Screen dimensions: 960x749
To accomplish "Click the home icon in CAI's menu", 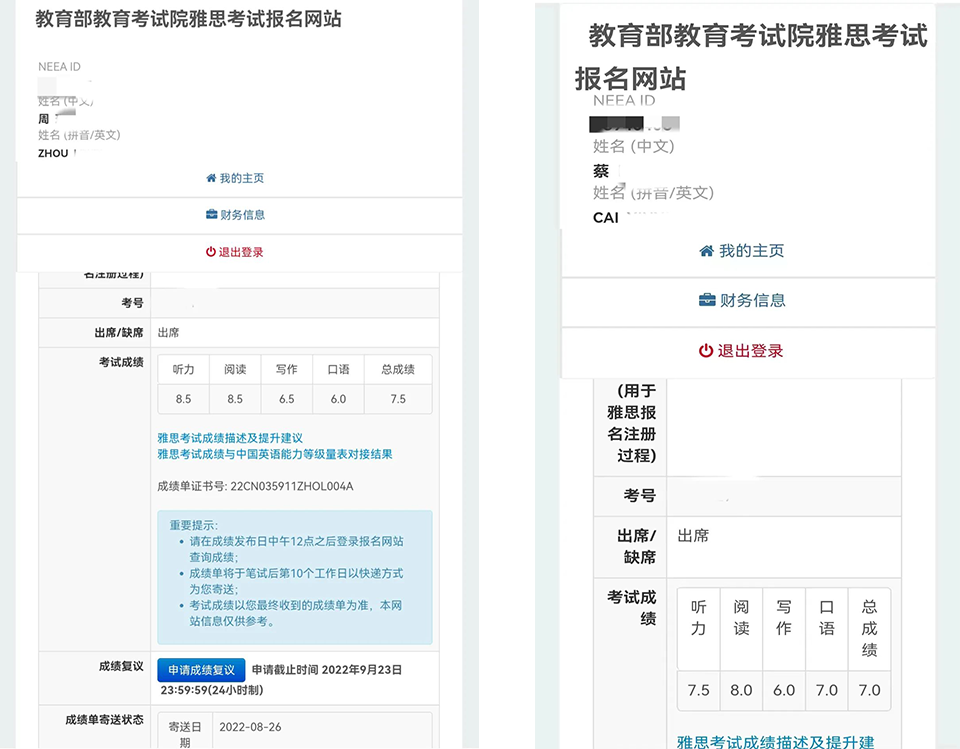I will tap(706, 251).
